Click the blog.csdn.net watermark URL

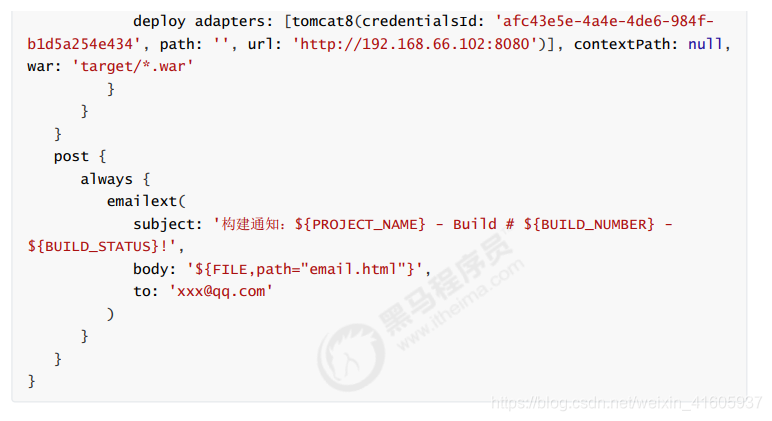point(626,403)
